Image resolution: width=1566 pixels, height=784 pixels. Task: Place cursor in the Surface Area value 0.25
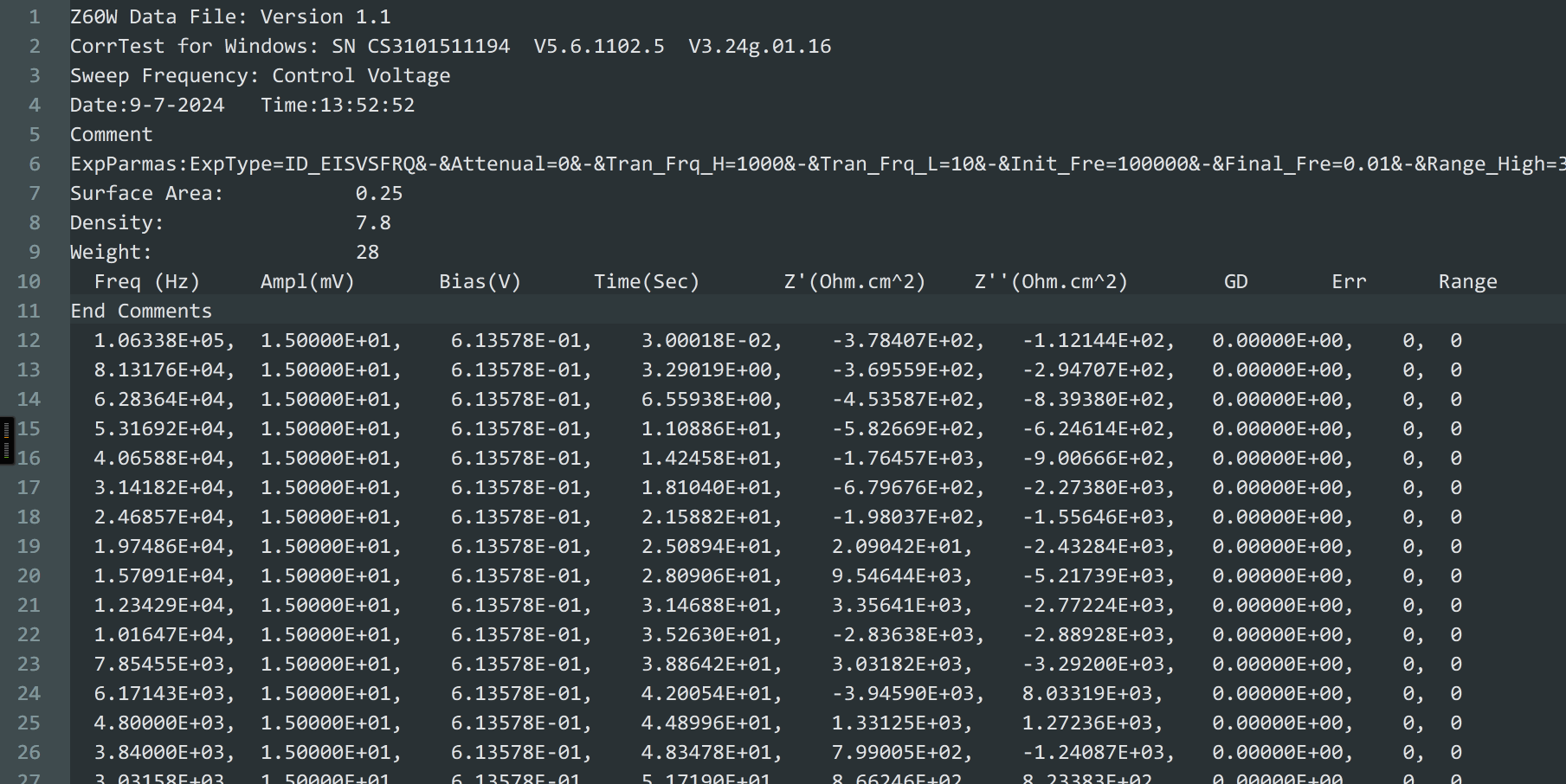click(x=379, y=193)
